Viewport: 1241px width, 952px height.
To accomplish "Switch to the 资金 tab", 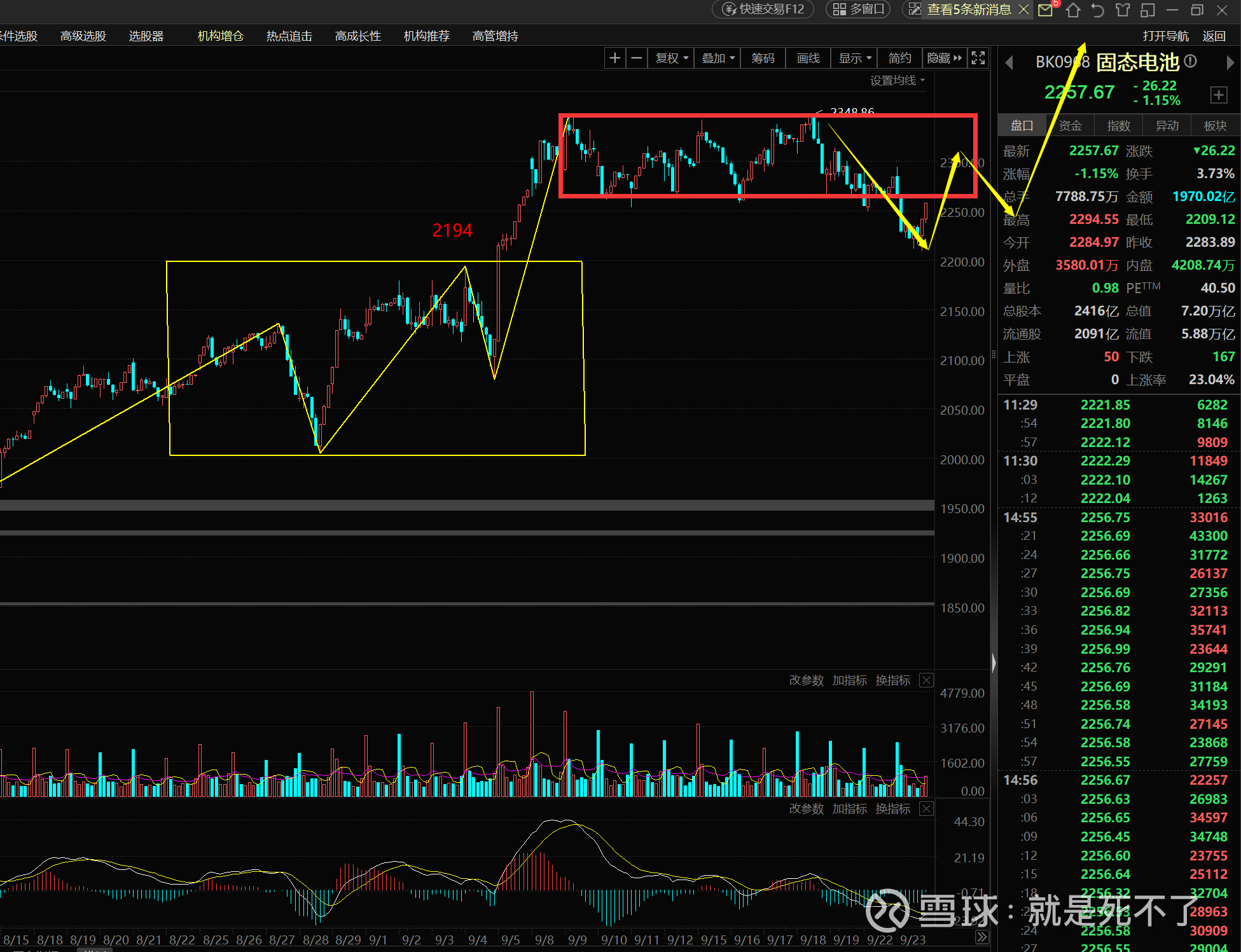I will tap(1070, 126).
